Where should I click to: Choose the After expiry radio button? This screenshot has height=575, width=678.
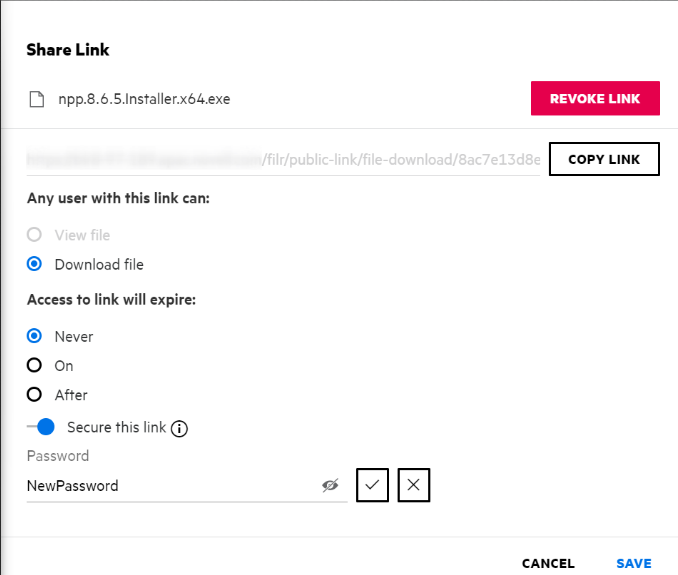pyautogui.click(x=35, y=395)
